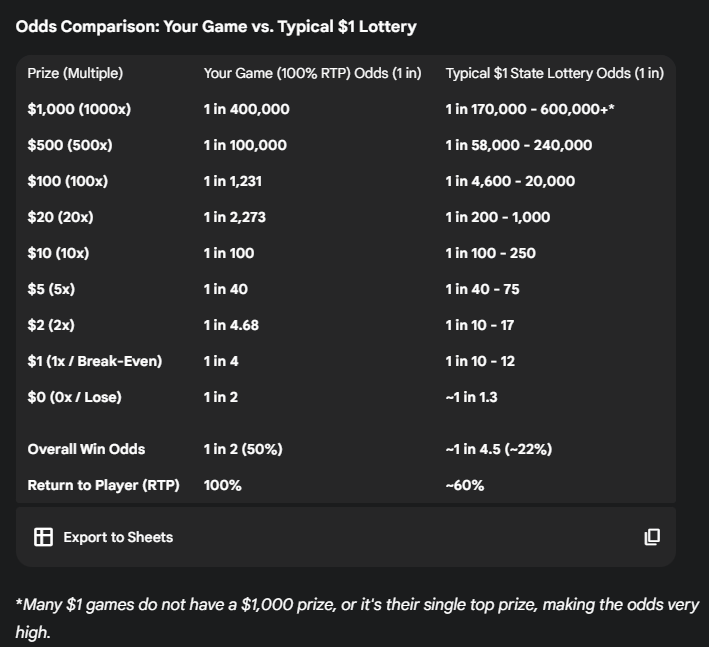The height and width of the screenshot is (647, 709).
Task: Click the Export to Sheets table icon
Action: pos(43,537)
